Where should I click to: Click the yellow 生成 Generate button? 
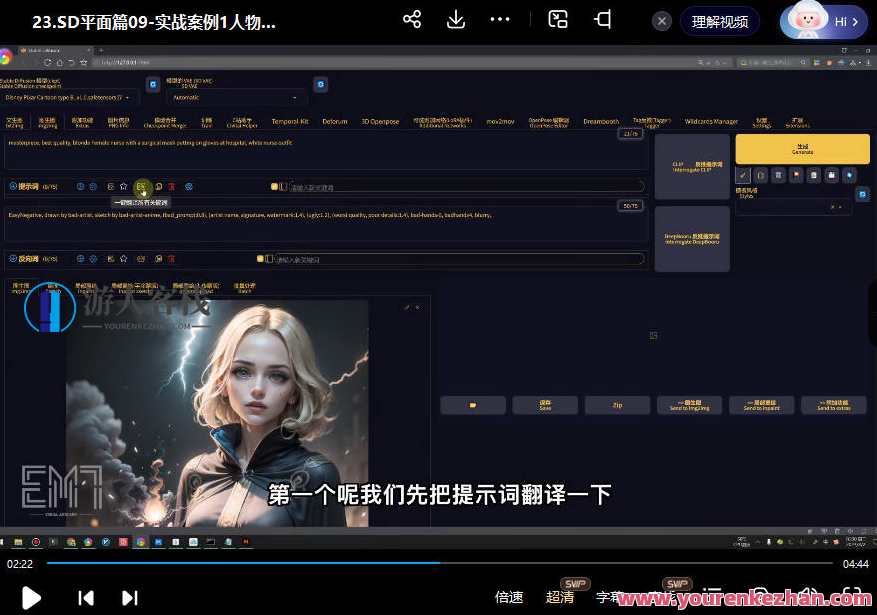[802, 148]
